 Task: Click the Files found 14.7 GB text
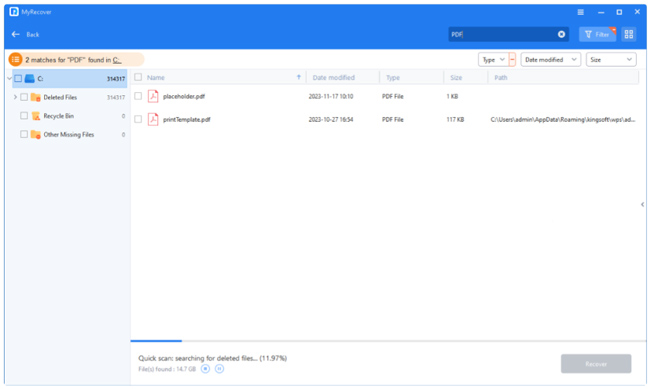(167, 369)
